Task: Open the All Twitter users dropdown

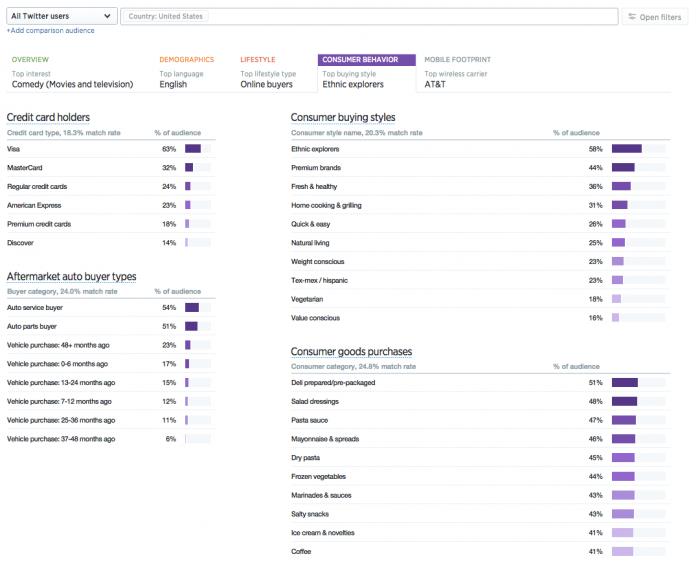Action: (x=62, y=16)
